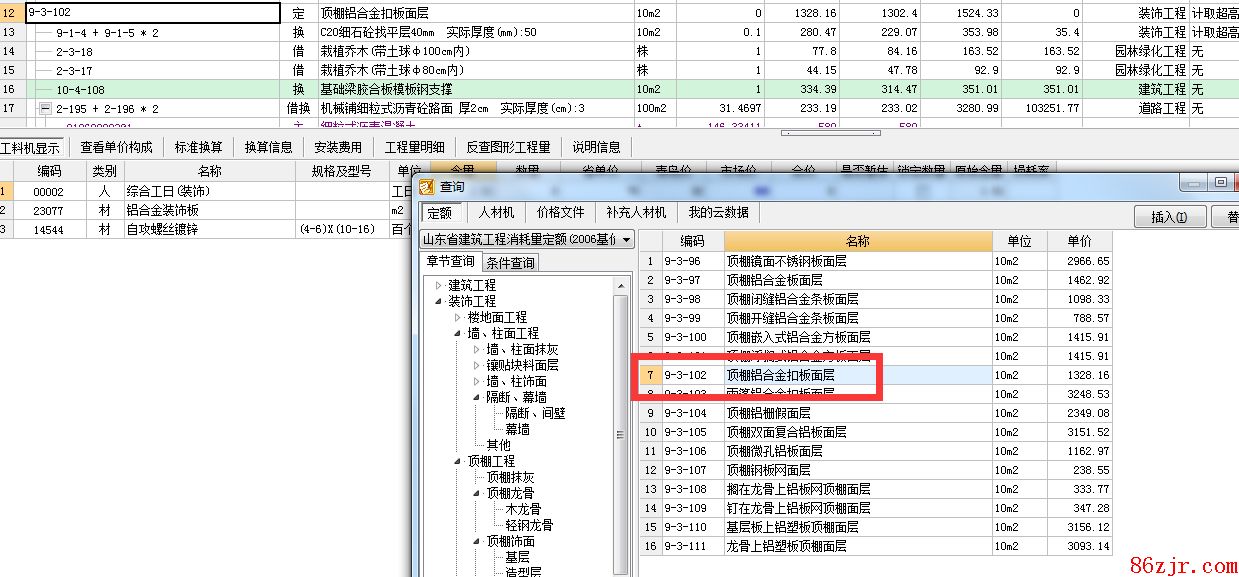Click the 插入 button
1239x577 pixels.
point(1168,216)
